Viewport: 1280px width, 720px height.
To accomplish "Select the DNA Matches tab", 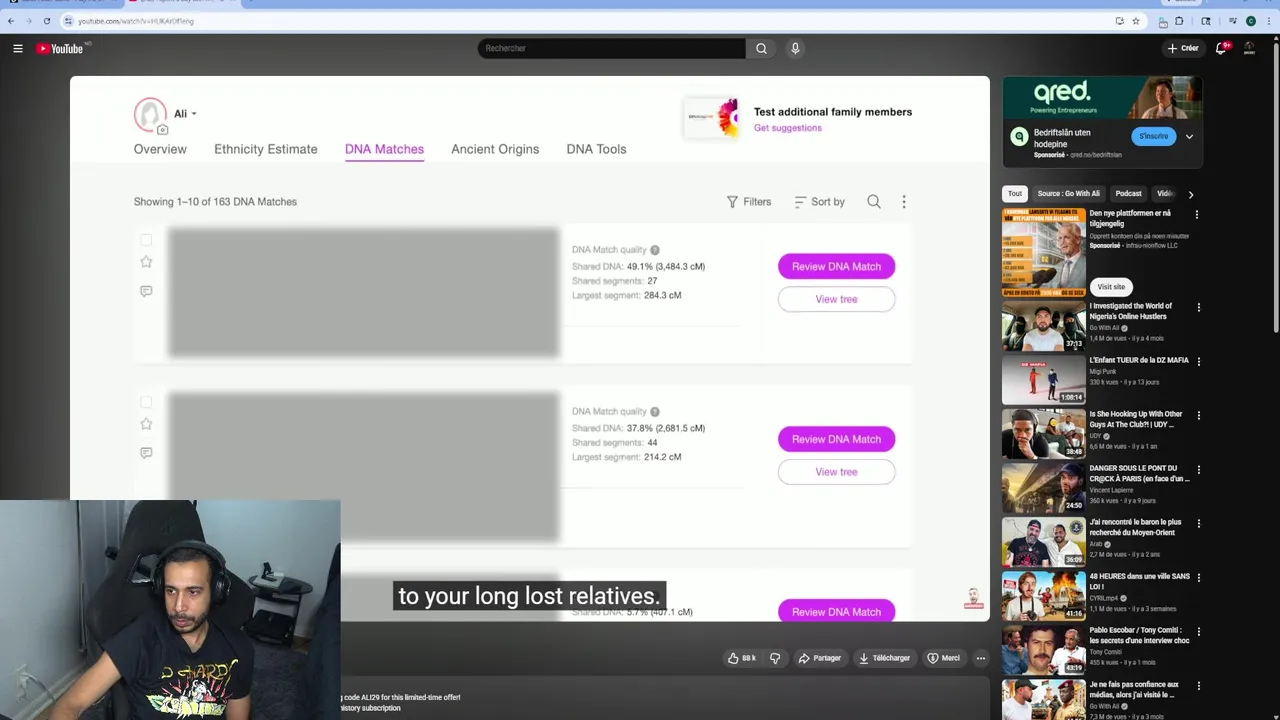I will point(384,149).
